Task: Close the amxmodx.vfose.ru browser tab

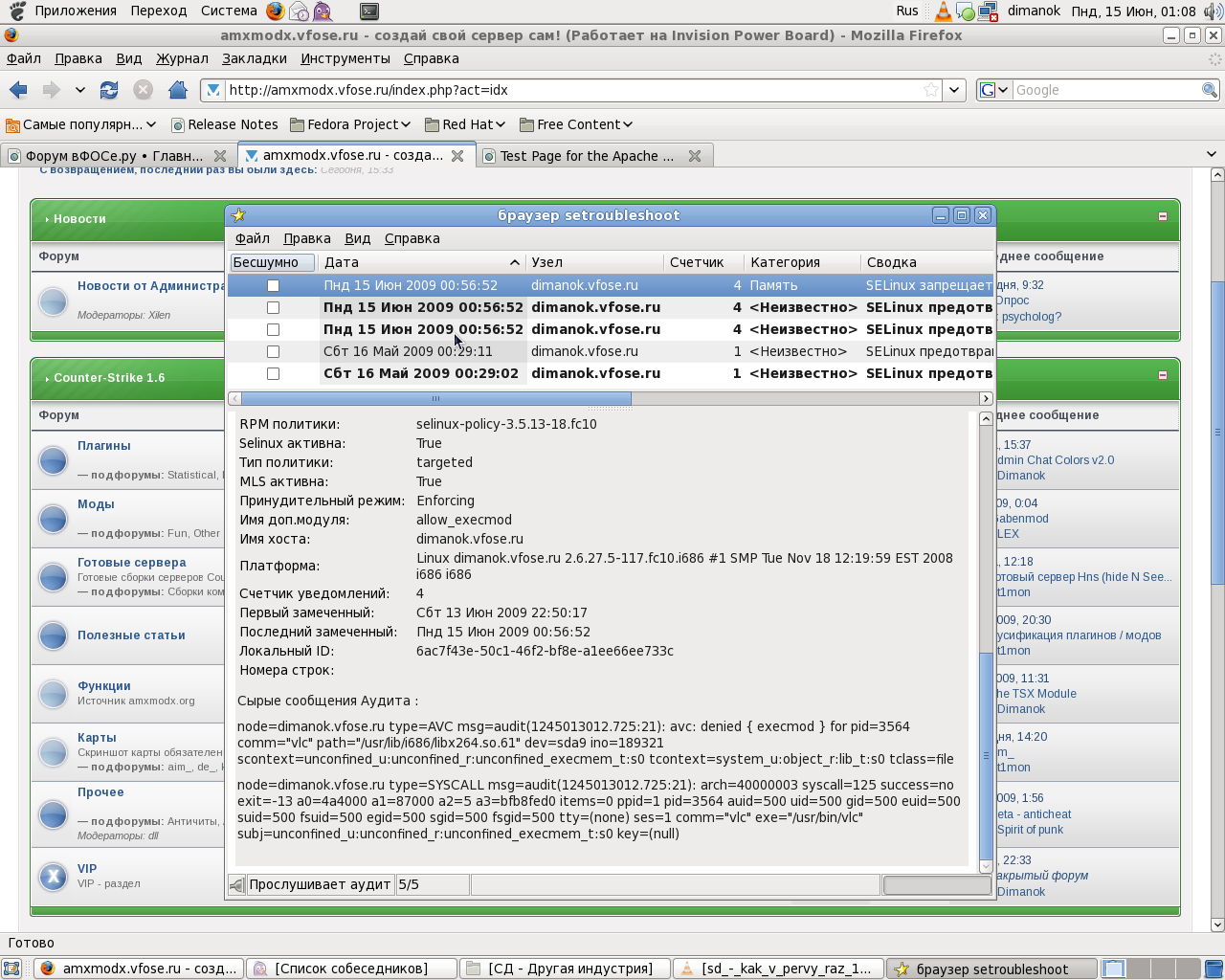Action: (x=457, y=156)
